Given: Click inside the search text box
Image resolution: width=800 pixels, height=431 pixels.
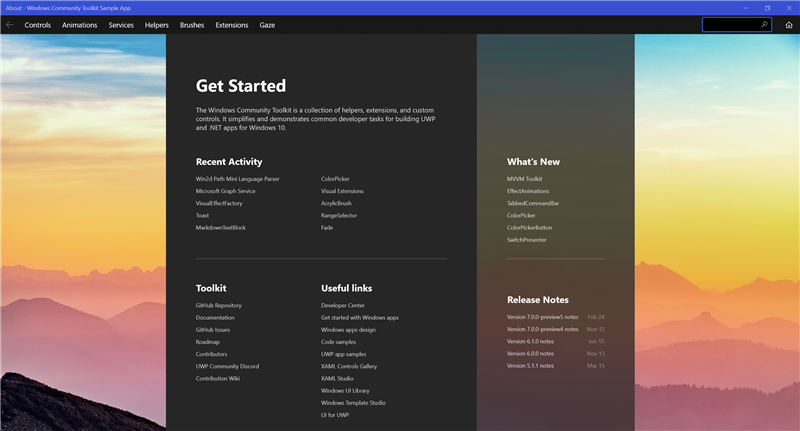Looking at the screenshot, I should pos(730,24).
